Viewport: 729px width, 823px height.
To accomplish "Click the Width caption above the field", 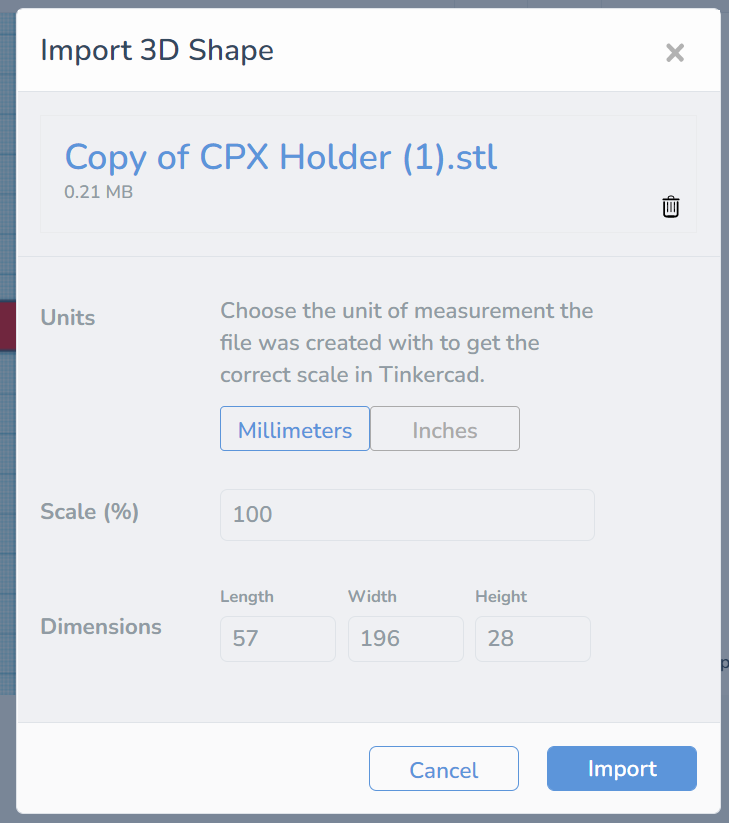I will point(372,597).
